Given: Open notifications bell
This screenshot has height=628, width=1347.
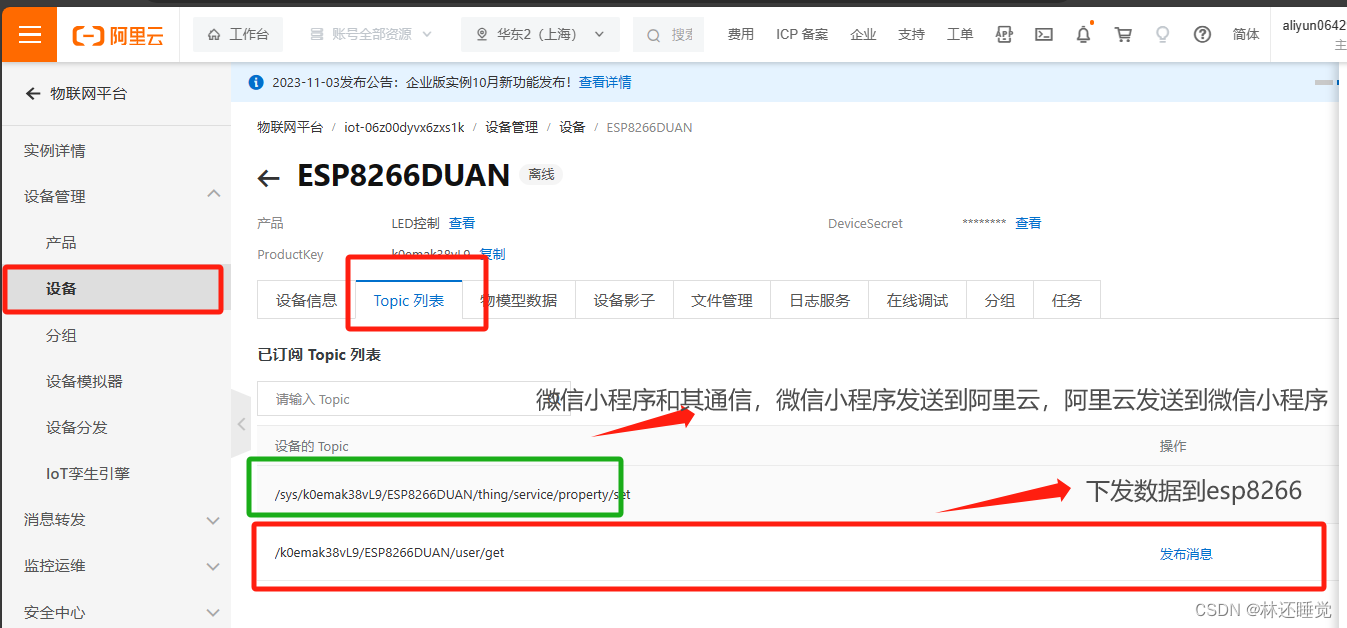Looking at the screenshot, I should coord(1083,34).
